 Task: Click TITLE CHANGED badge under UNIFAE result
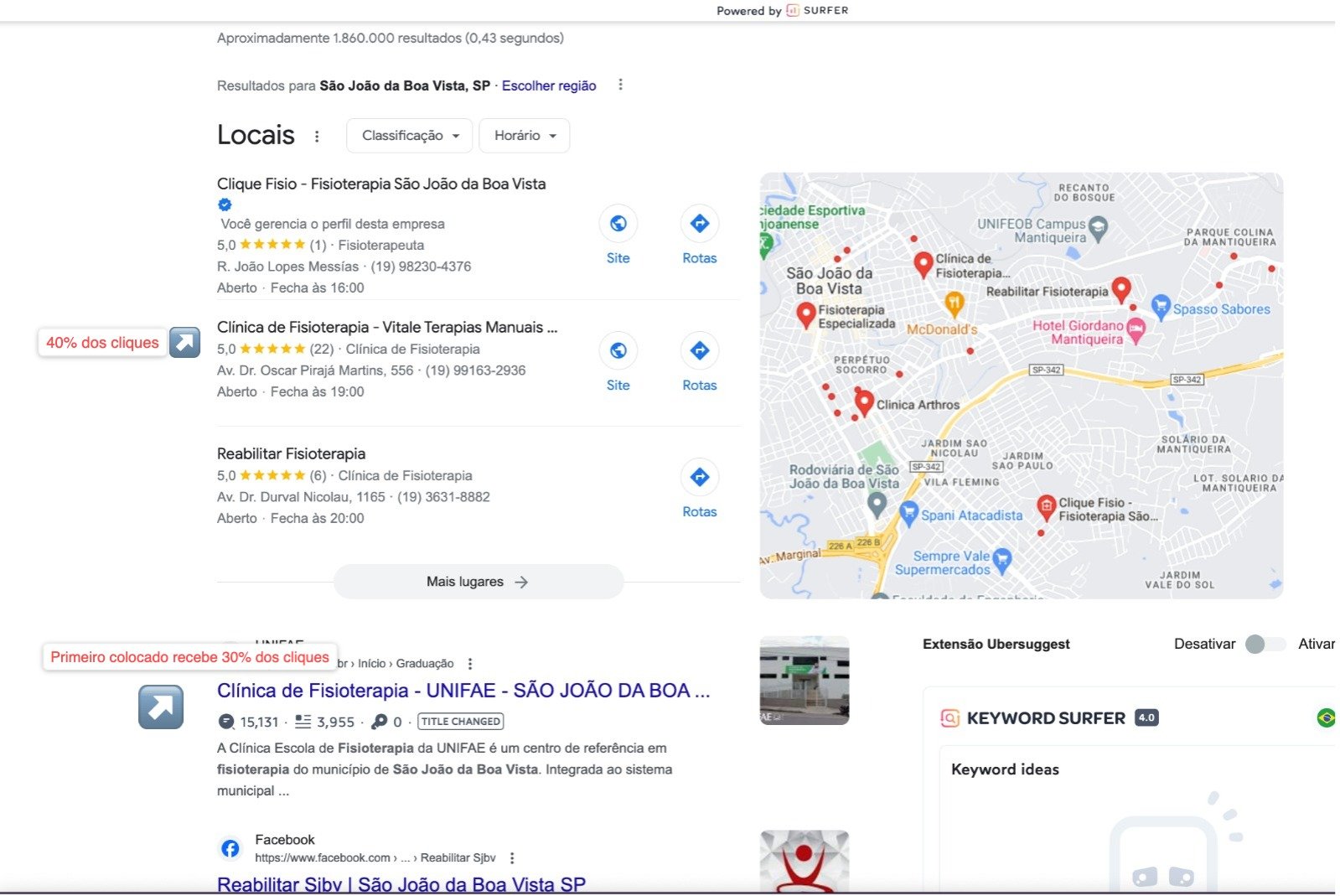461,722
